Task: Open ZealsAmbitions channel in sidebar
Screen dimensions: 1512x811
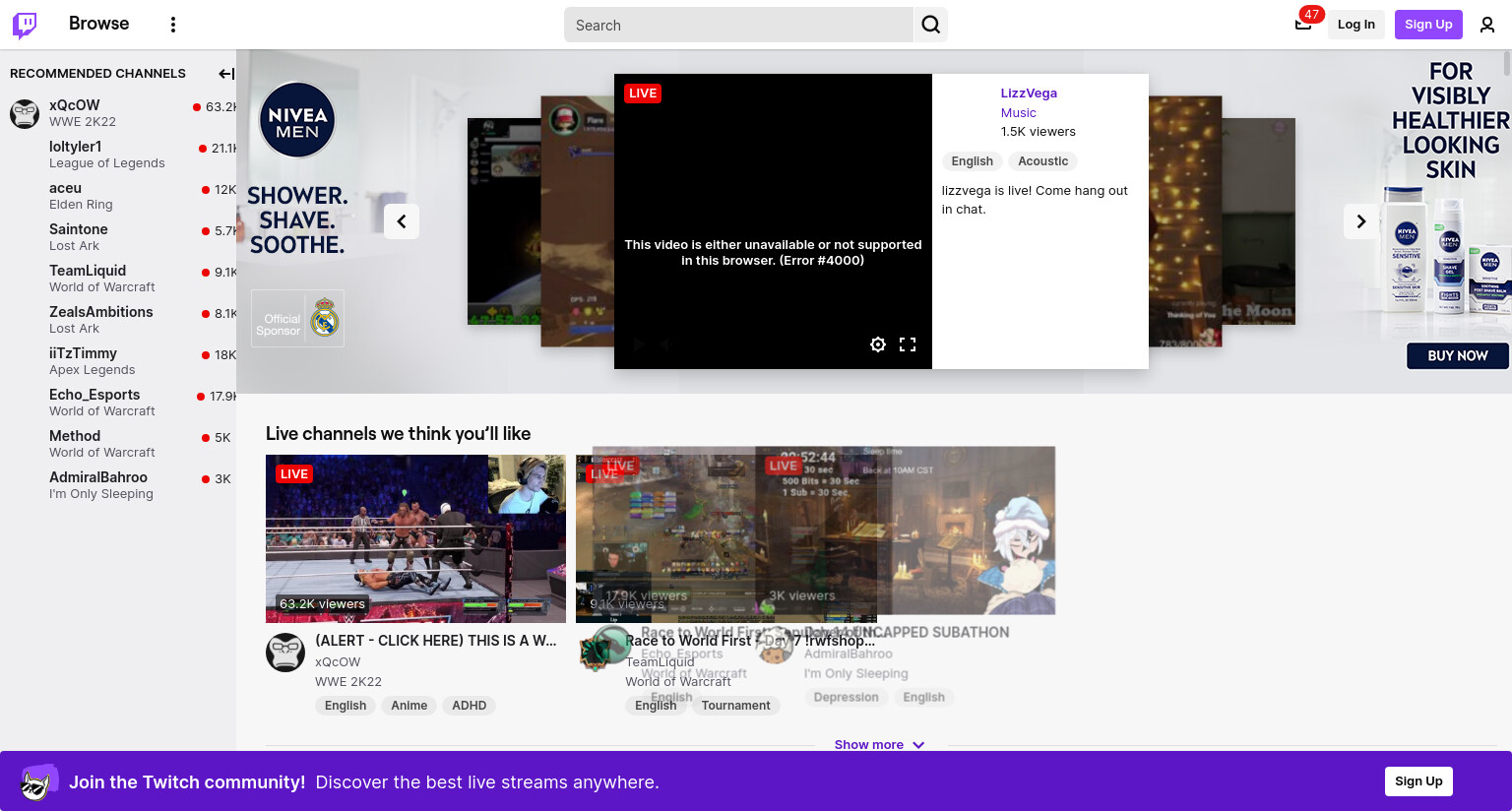Action: pos(118,320)
